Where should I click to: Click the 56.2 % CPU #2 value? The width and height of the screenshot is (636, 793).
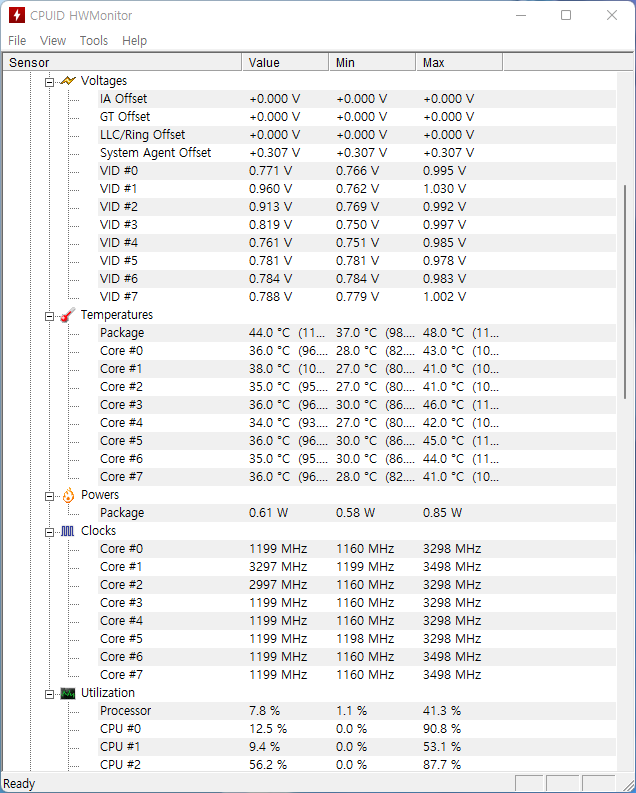point(268,765)
